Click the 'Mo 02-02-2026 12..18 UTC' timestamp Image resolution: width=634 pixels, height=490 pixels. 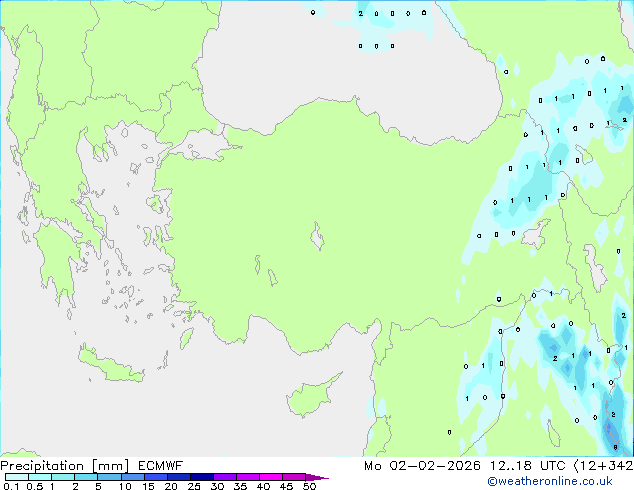(465, 466)
